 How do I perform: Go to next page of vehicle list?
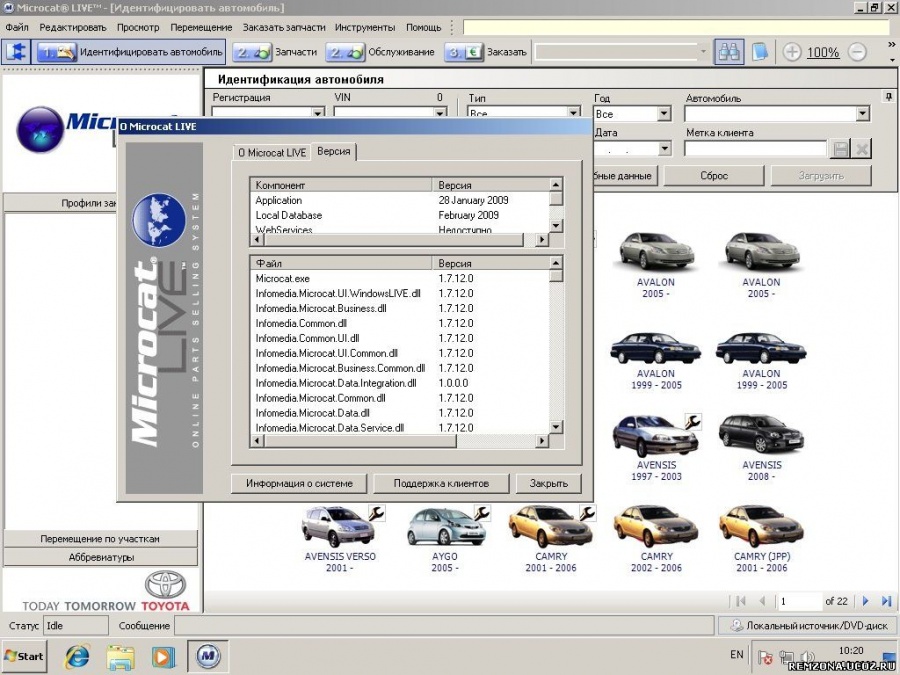tap(866, 601)
